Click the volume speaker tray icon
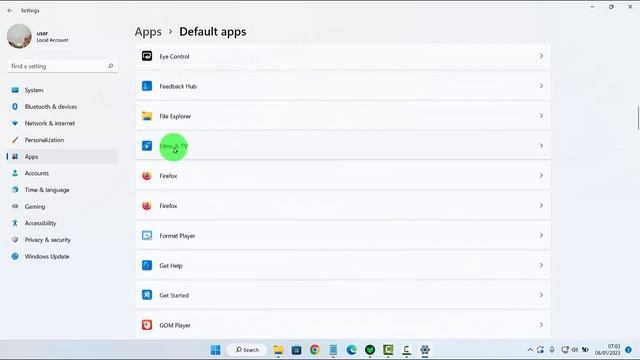Viewport: 640px width, 360px height. 575,350
